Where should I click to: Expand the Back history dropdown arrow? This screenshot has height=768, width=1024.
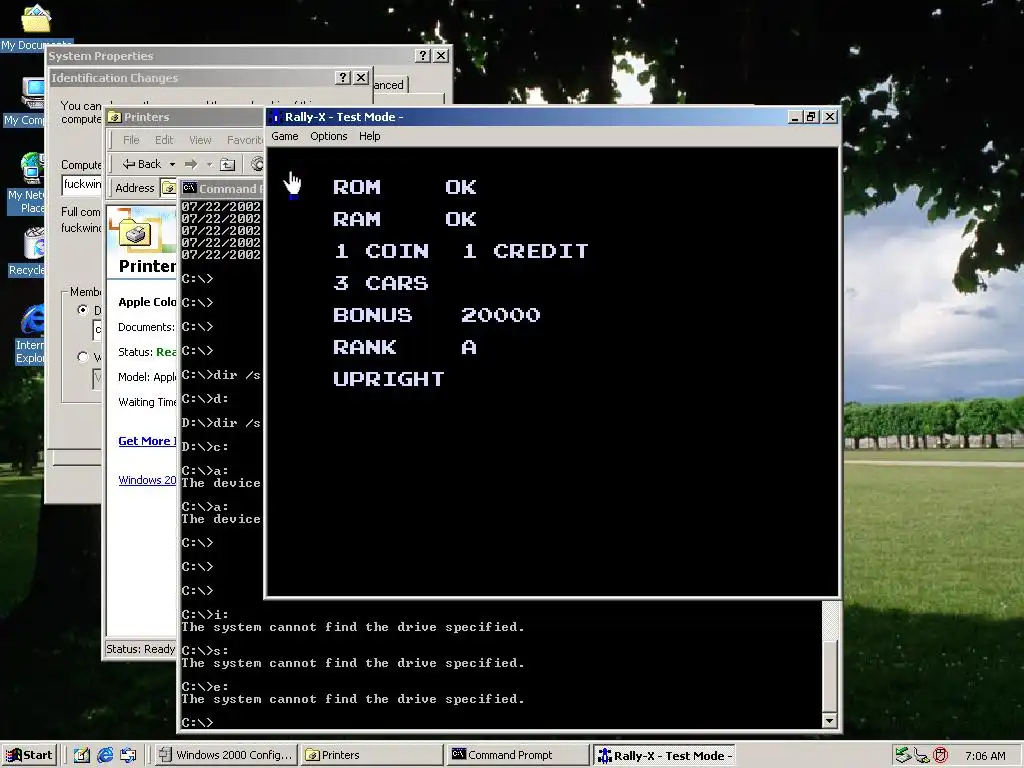(172, 165)
